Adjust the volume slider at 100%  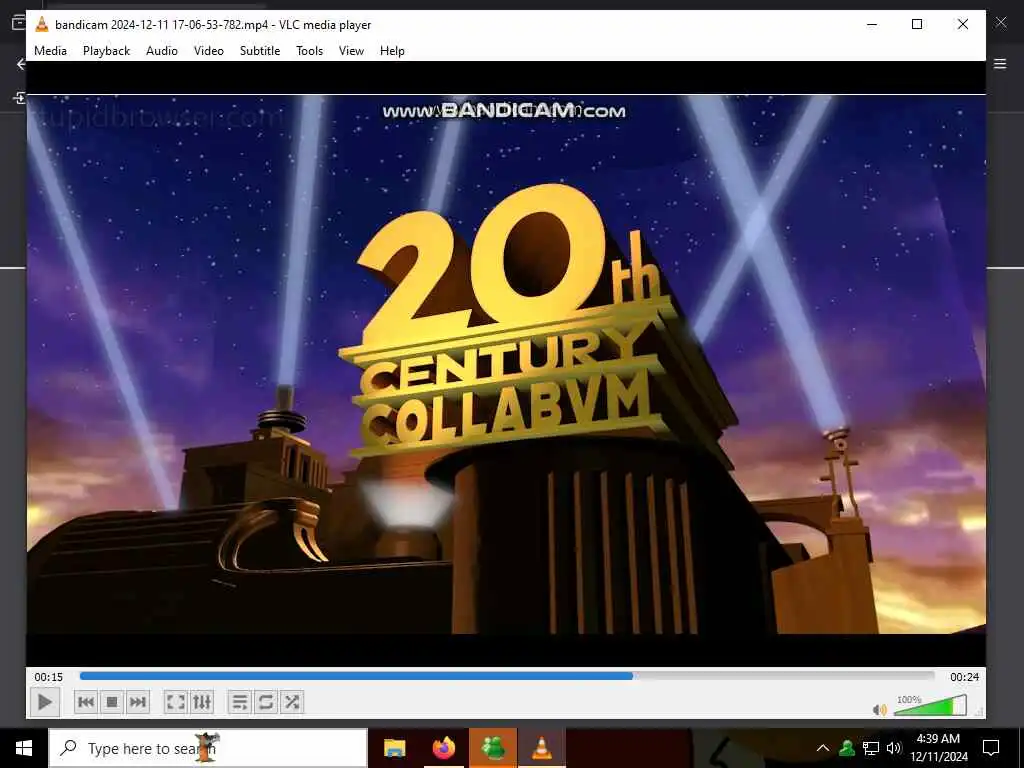pos(930,706)
